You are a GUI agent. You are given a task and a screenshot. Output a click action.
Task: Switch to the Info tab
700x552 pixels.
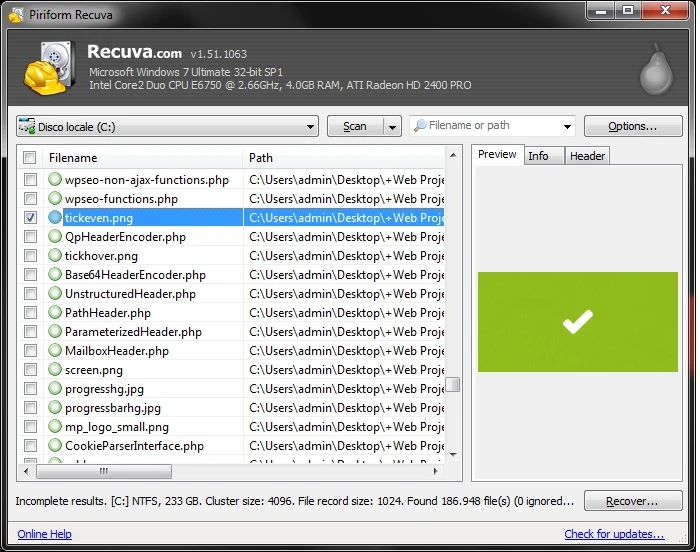(538, 156)
